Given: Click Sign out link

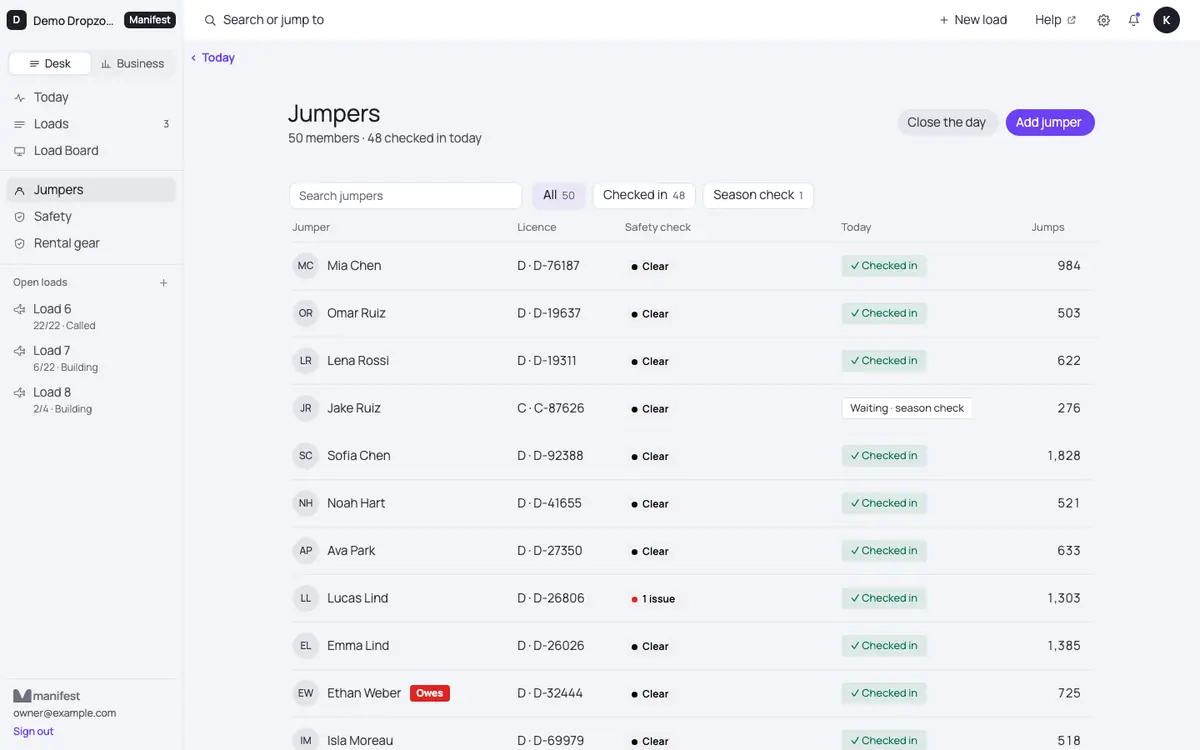Looking at the screenshot, I should pyautogui.click(x=33, y=732).
